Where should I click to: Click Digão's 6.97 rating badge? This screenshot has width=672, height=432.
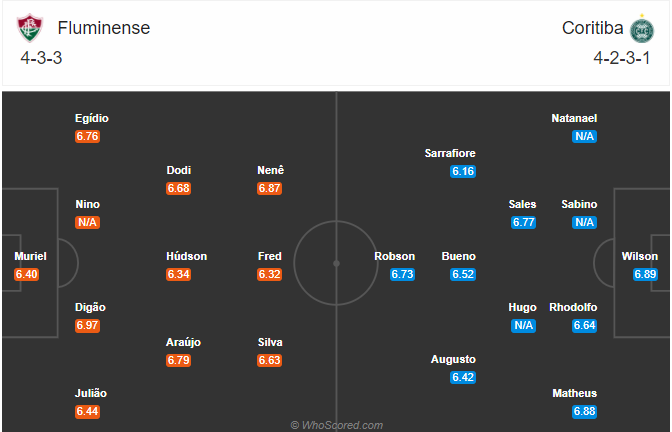point(87,325)
